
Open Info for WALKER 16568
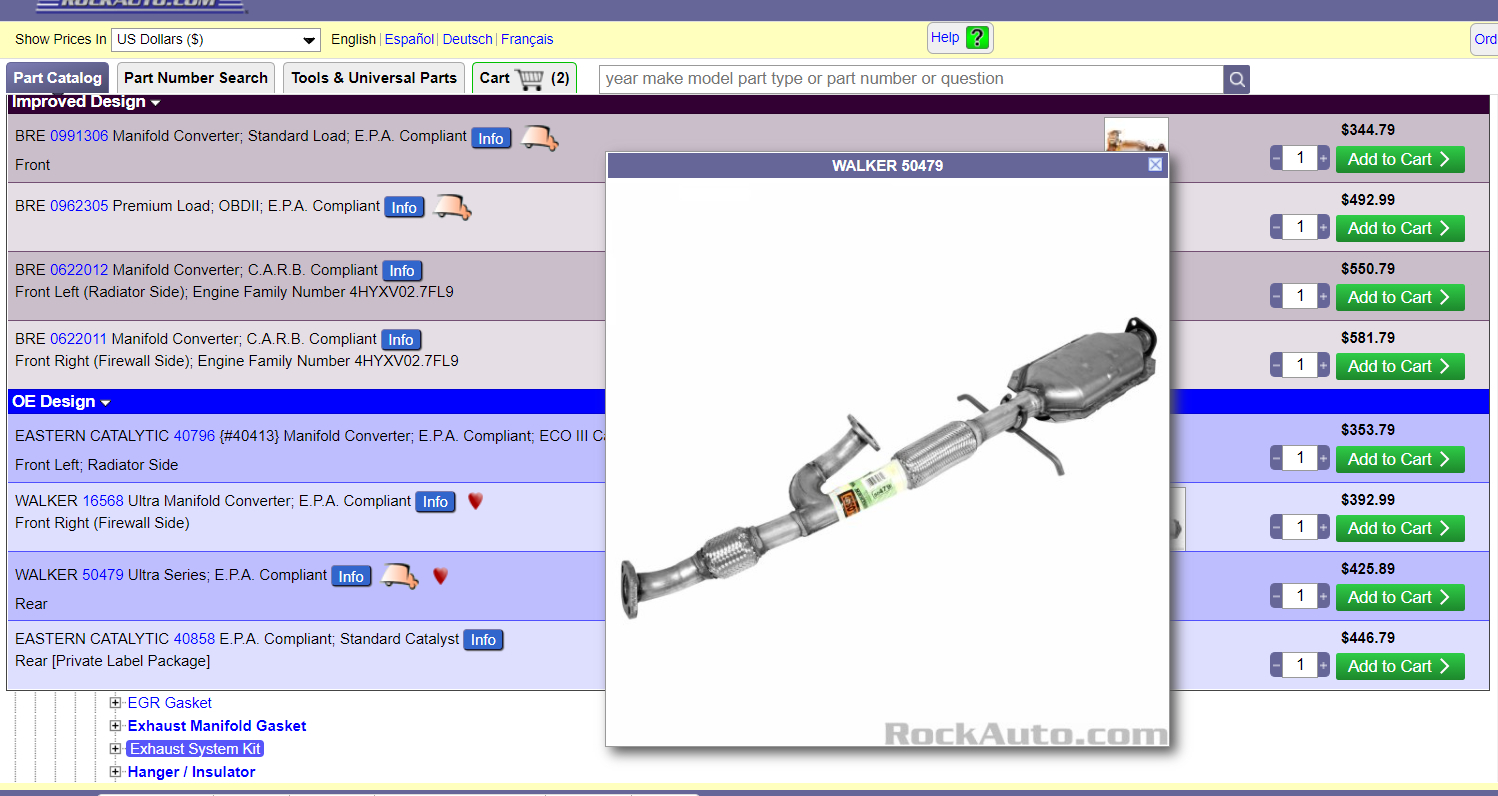(435, 502)
